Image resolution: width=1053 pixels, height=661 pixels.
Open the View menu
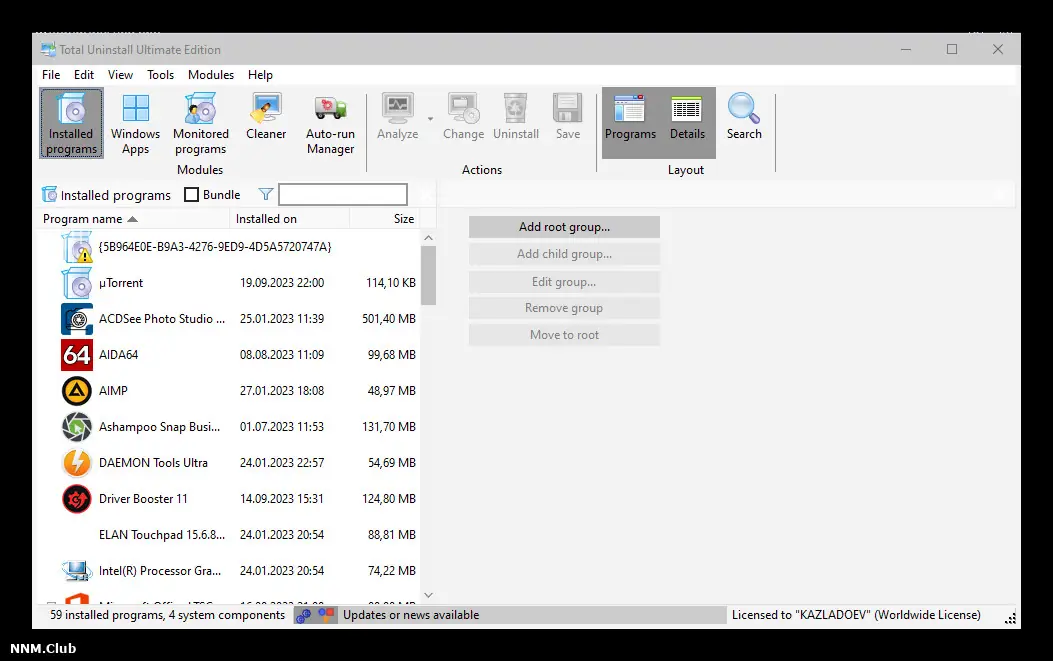[x=120, y=75]
